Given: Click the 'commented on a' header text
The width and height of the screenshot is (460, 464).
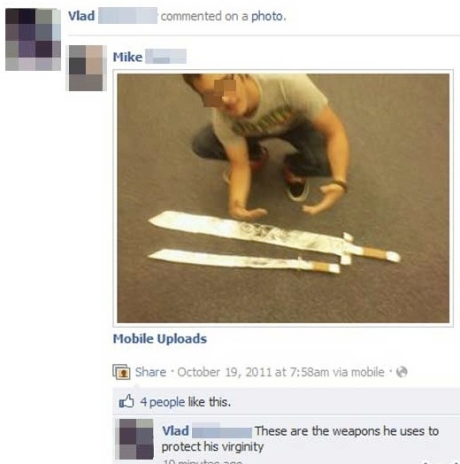Looking at the screenshot, I should 204,16.
